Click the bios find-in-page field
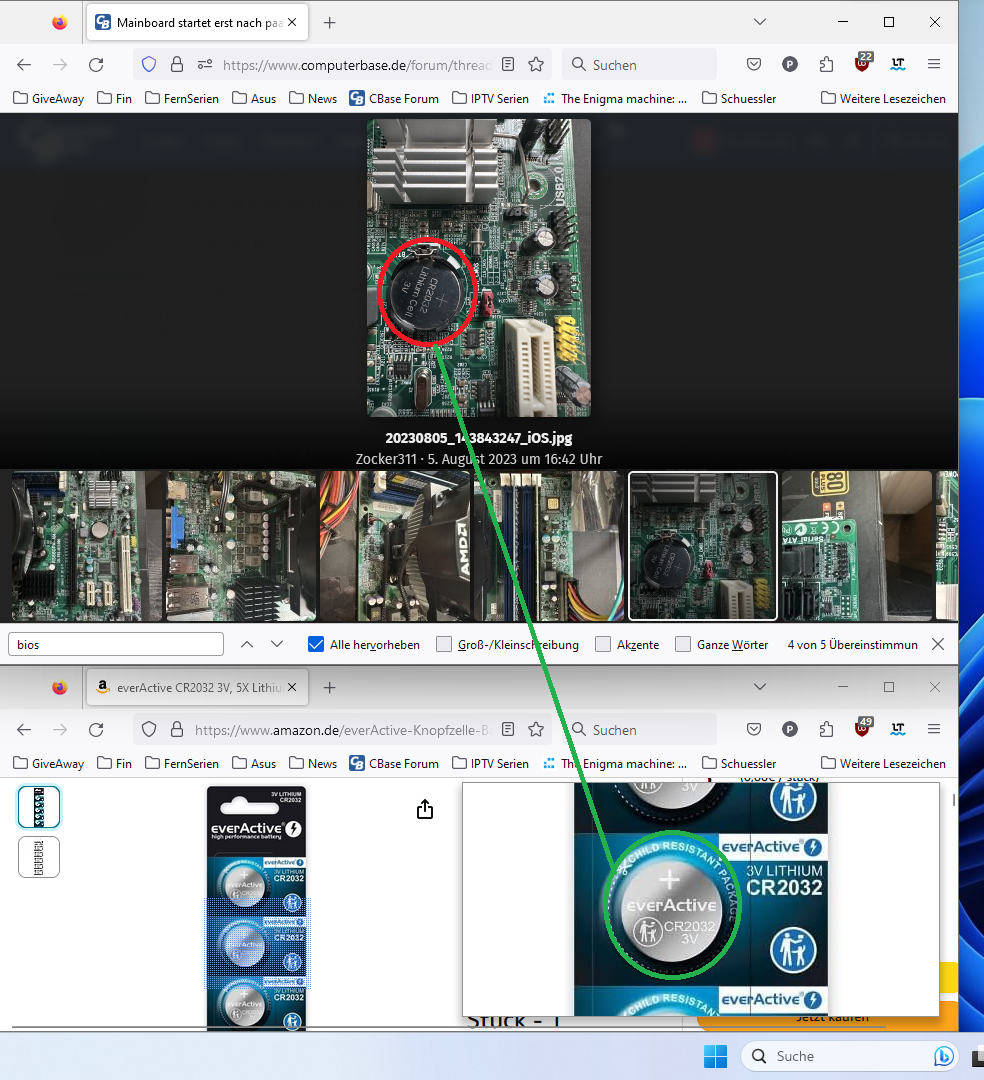Screen dimensions: 984x1080 (x=116, y=645)
